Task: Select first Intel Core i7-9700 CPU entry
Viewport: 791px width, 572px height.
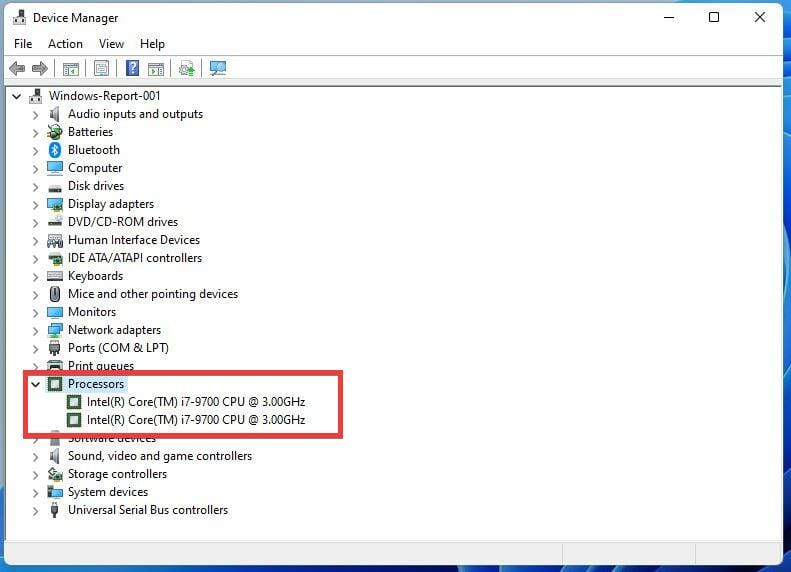Action: coord(196,402)
